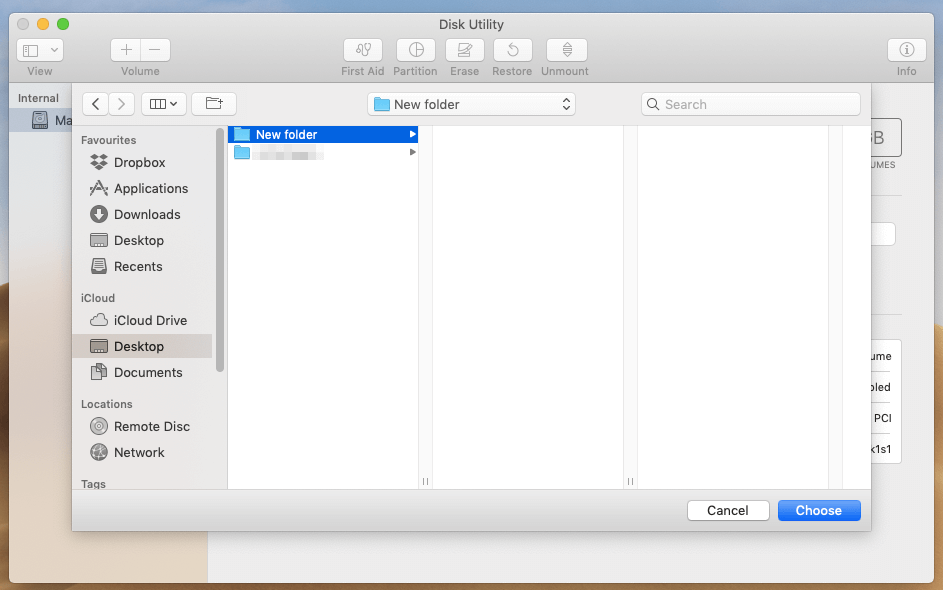The width and height of the screenshot is (943, 590).
Task: Create a new folder with toolbar icon
Action: pyautogui.click(x=213, y=104)
